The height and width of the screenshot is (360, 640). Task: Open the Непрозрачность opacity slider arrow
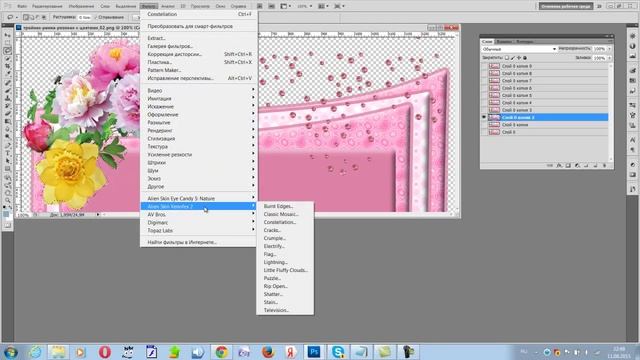tap(609, 49)
